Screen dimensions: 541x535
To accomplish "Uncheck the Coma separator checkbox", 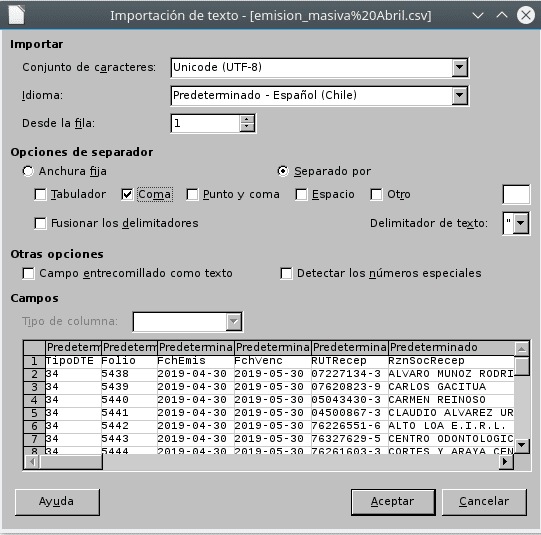I will (x=127, y=195).
